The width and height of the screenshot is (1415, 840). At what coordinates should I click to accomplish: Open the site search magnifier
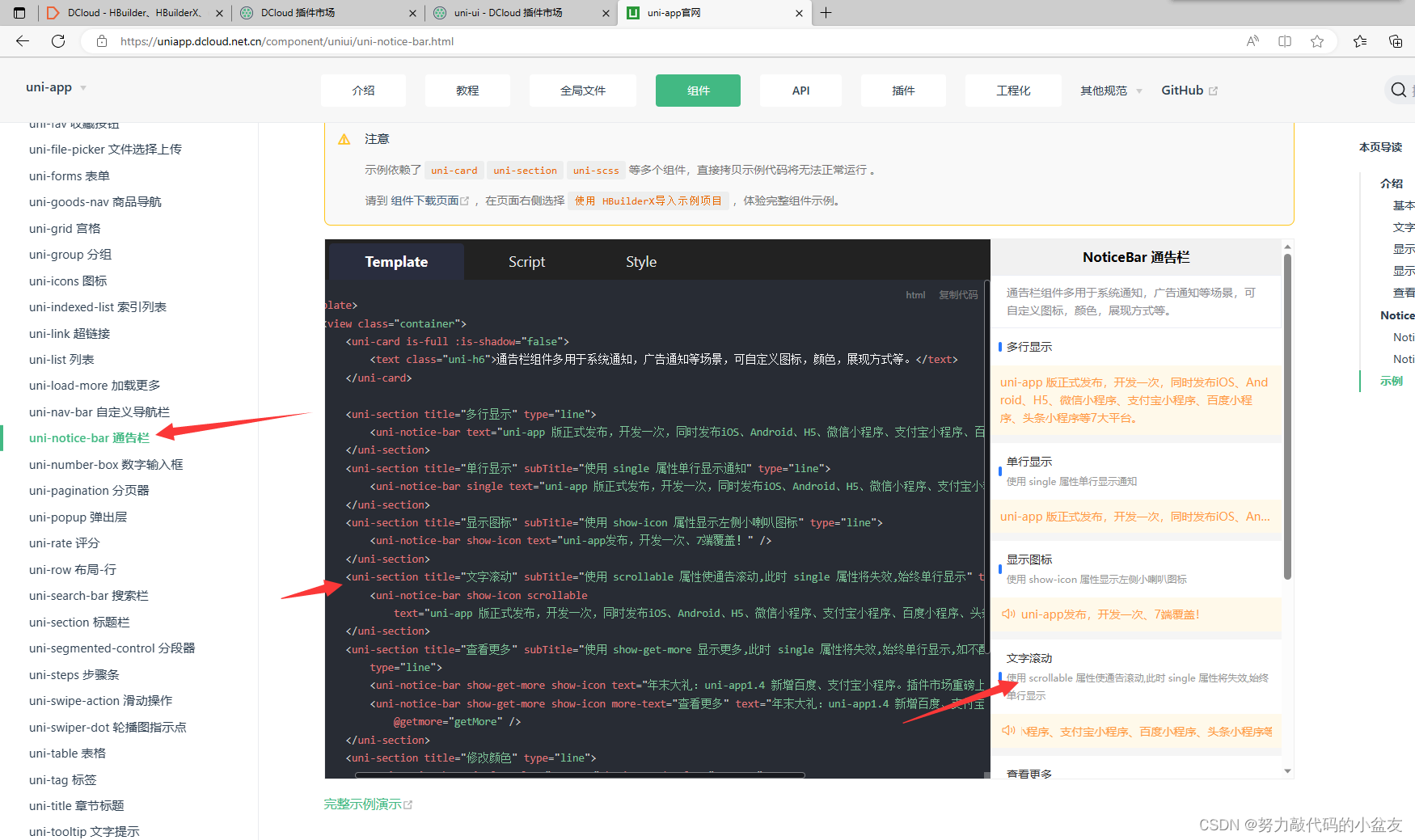pos(1398,90)
